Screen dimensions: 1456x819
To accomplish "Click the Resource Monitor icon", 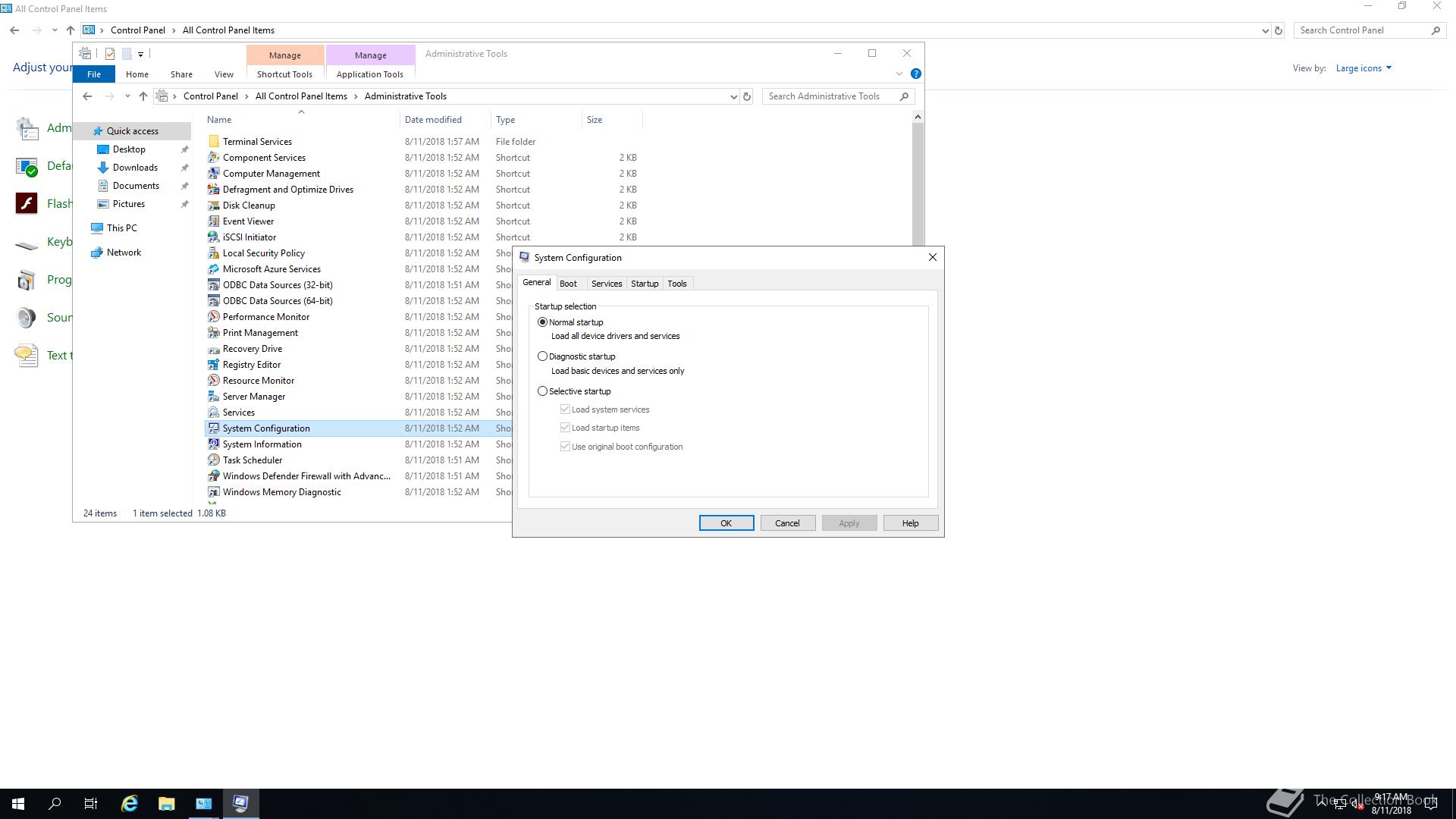I will click(x=214, y=381).
